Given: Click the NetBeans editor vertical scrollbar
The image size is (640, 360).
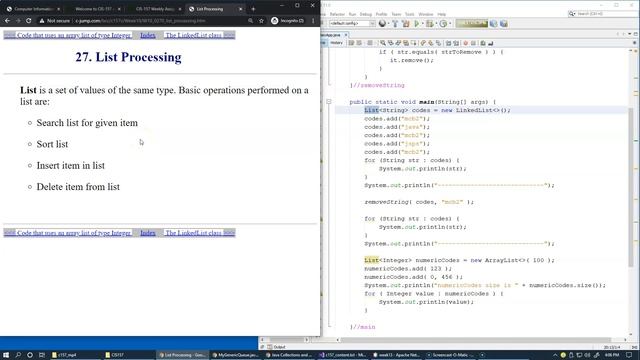Looking at the screenshot, I should point(630,188).
